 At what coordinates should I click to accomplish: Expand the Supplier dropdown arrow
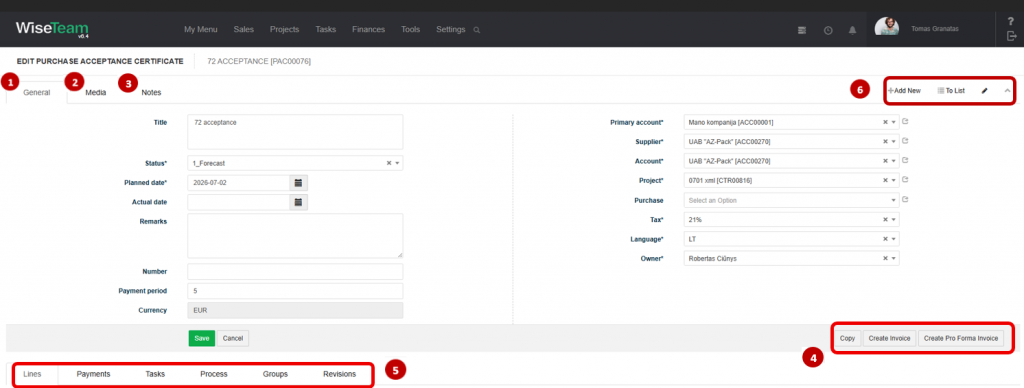pyautogui.click(x=893, y=142)
